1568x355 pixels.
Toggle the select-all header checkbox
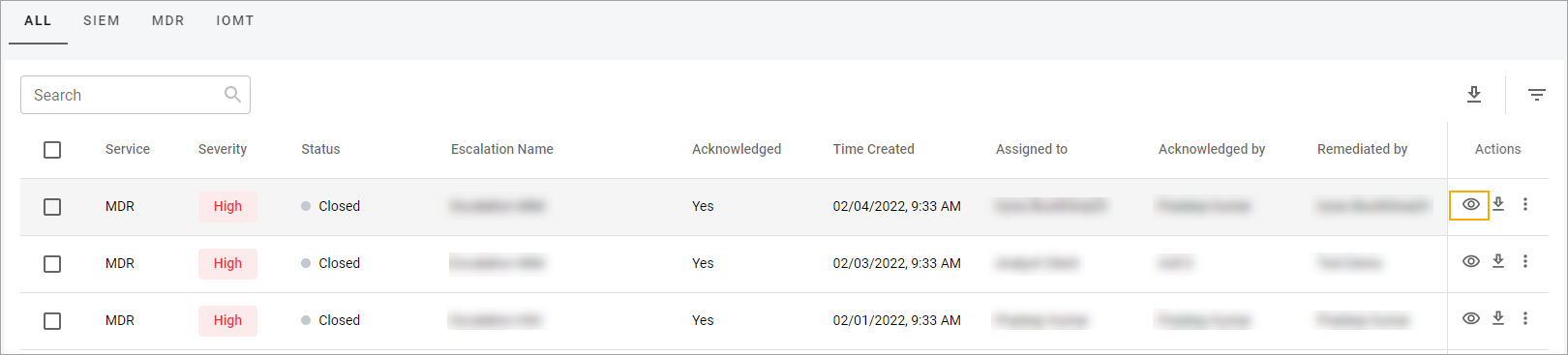[x=52, y=150]
